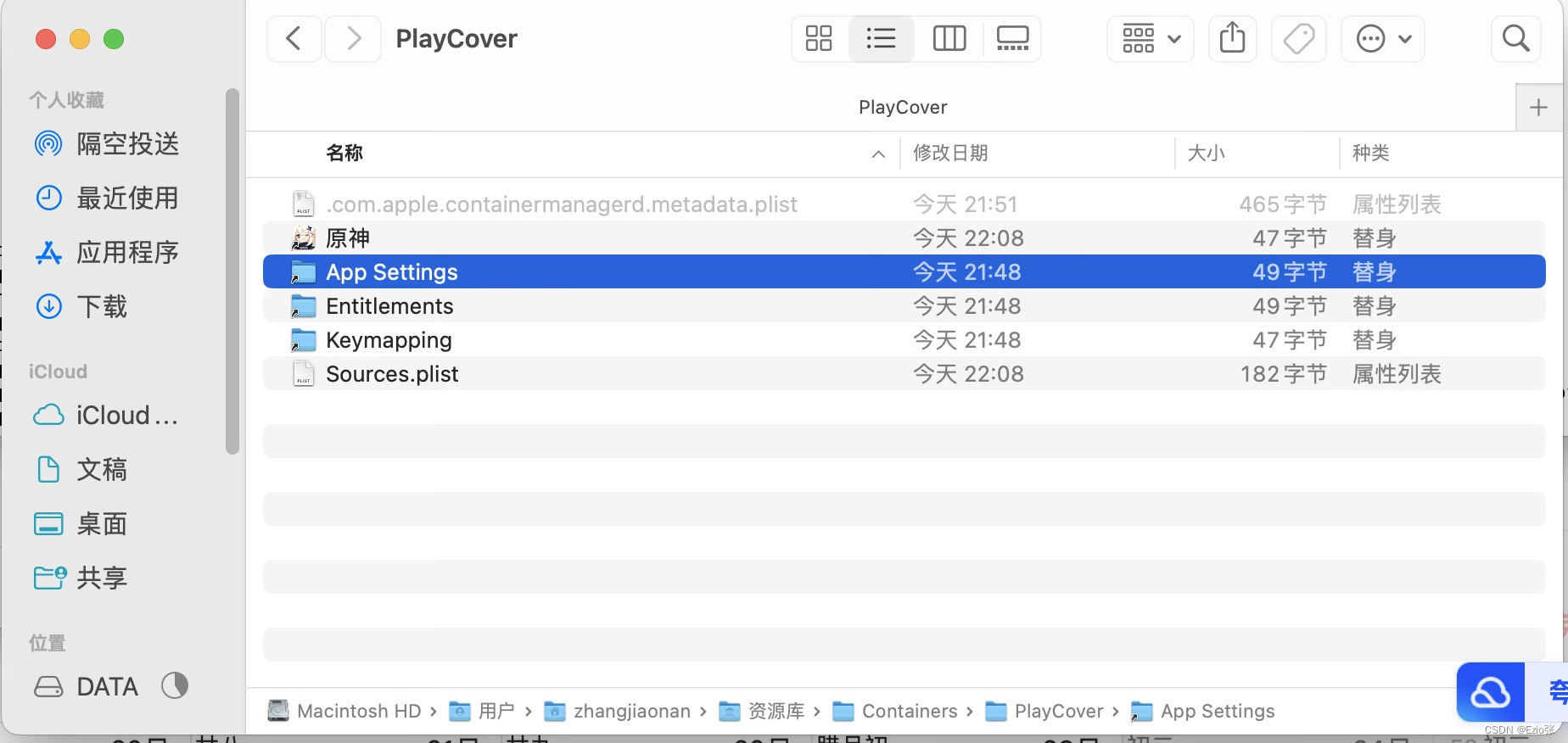Viewport: 1568px width, 743px height.
Task: Click the 182 字节 size cell
Action: (x=1282, y=374)
